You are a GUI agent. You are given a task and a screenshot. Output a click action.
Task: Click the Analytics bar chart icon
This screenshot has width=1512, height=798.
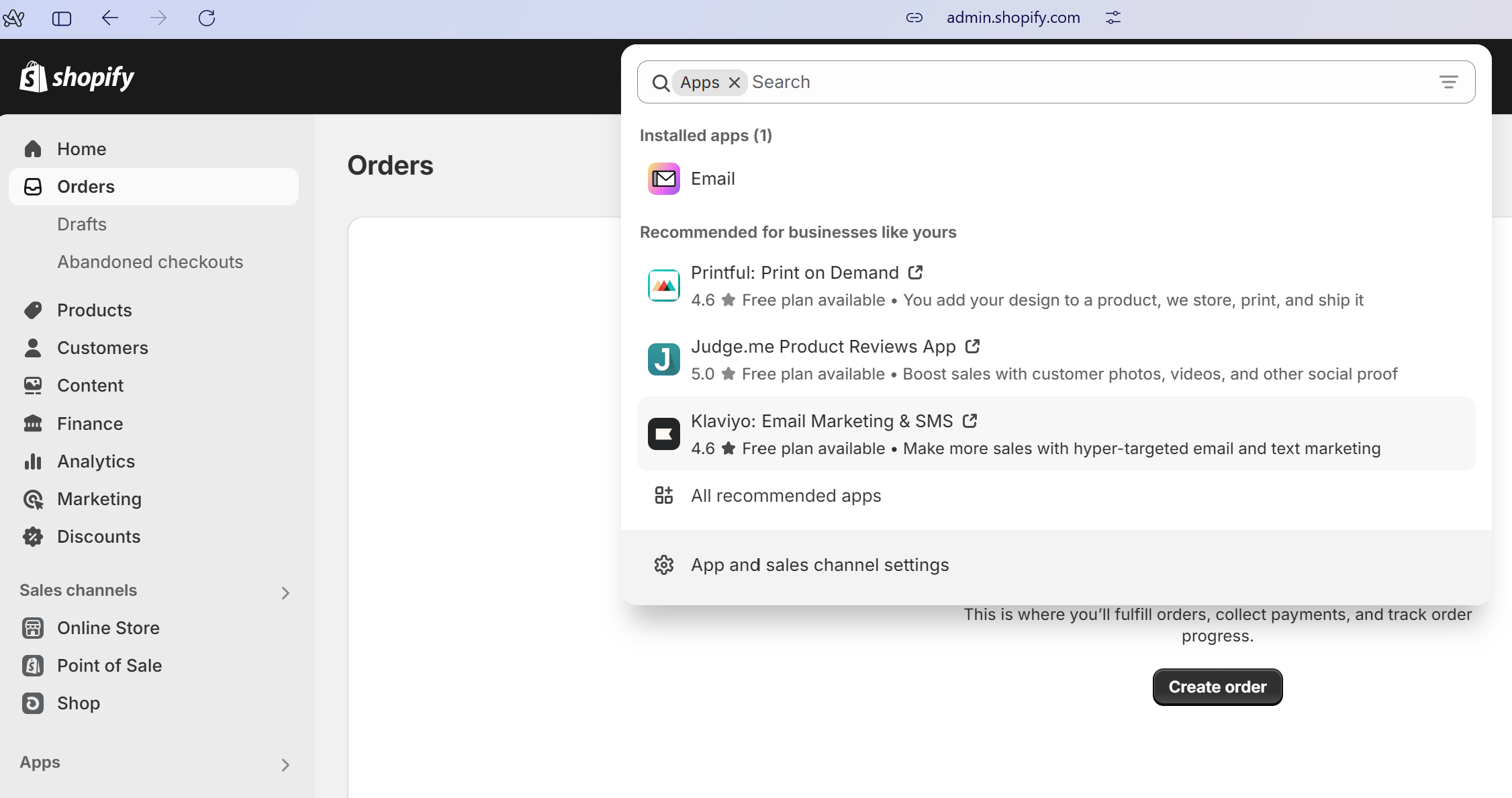(33, 461)
